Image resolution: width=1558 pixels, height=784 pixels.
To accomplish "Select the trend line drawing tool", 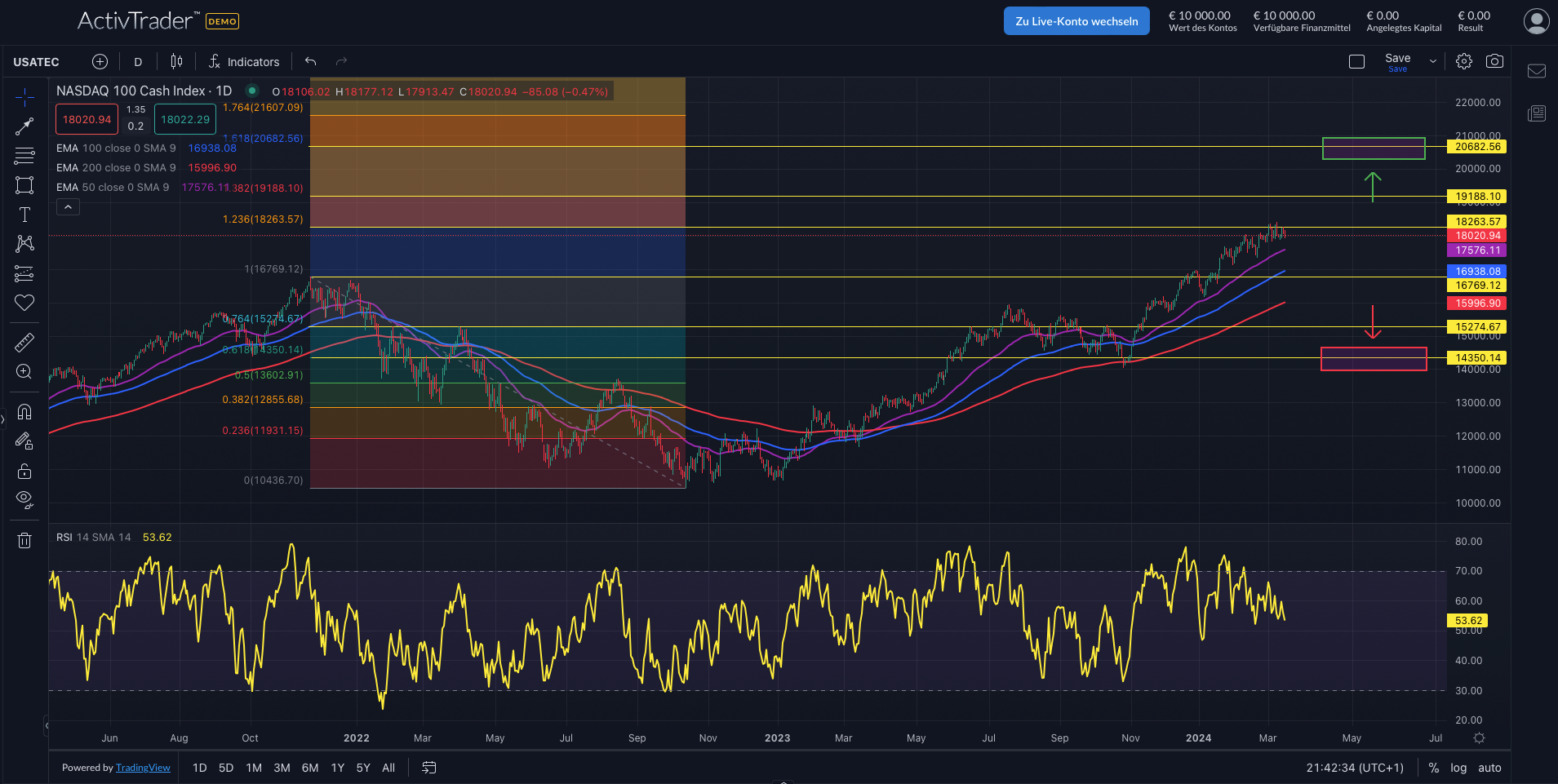I will (24, 126).
